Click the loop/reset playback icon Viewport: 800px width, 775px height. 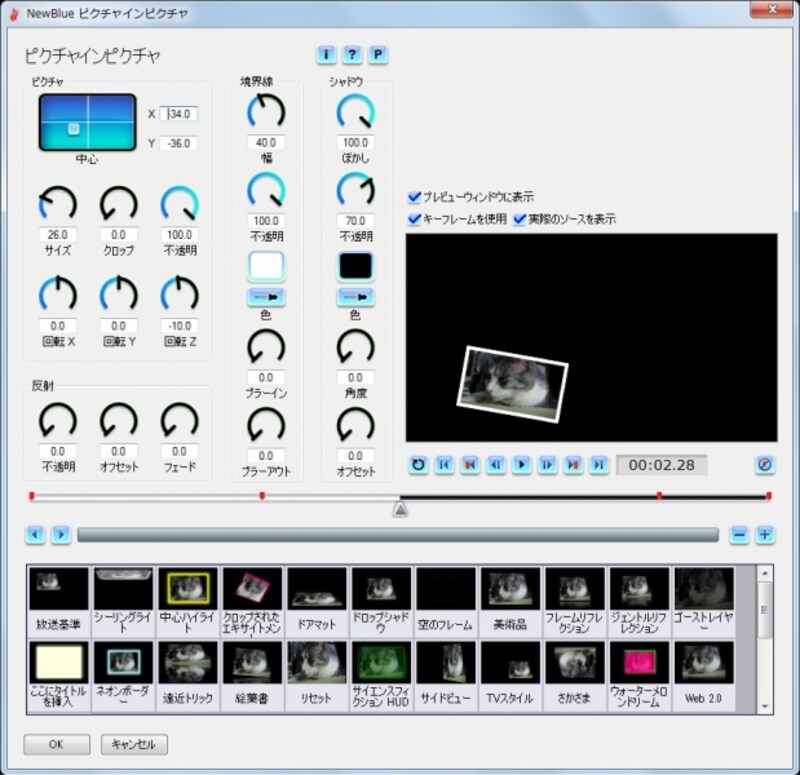tap(419, 464)
